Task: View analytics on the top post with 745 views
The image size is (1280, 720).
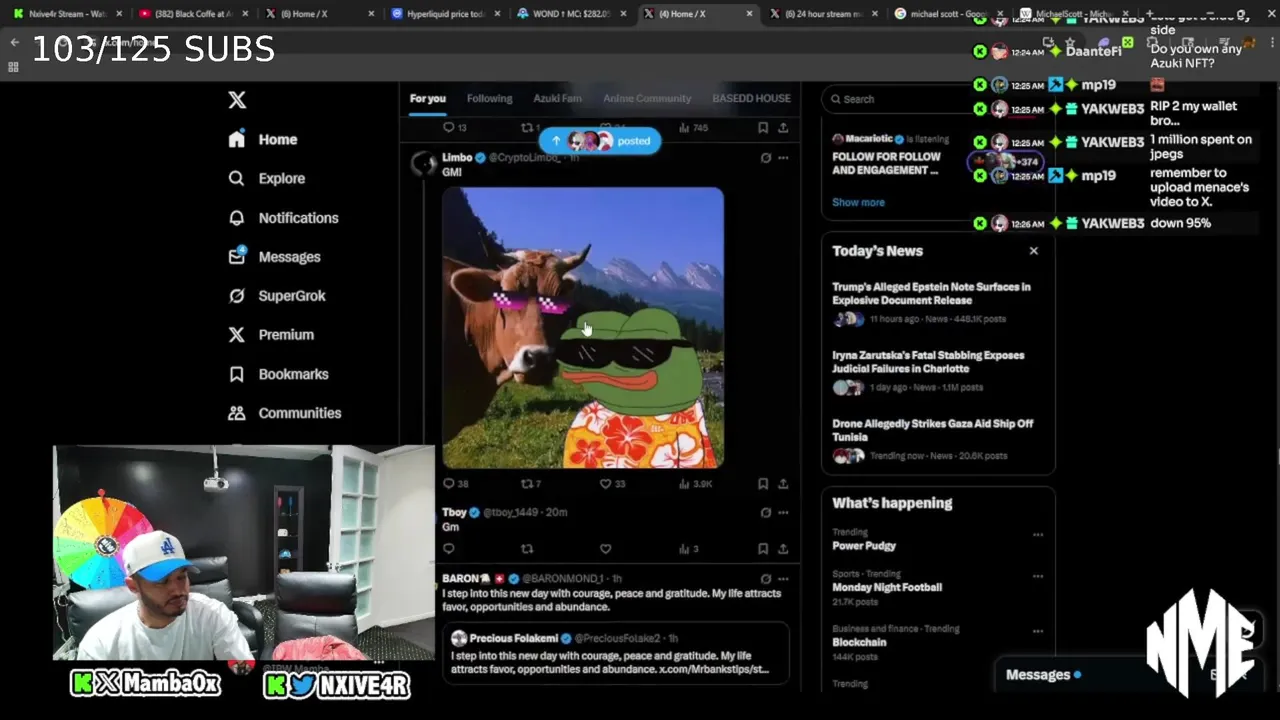Action: (694, 128)
